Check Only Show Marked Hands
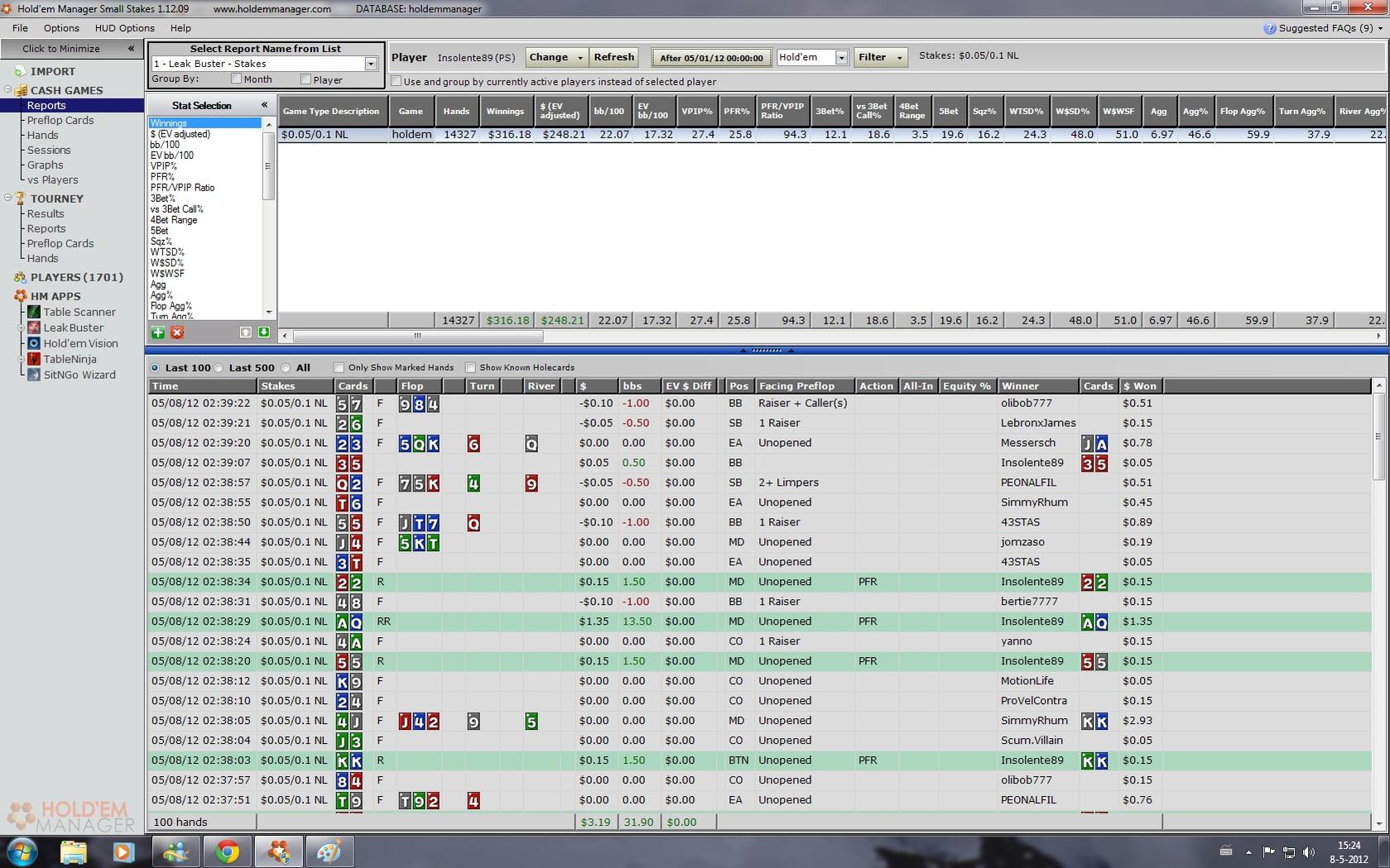The height and width of the screenshot is (868, 1390). point(339,367)
